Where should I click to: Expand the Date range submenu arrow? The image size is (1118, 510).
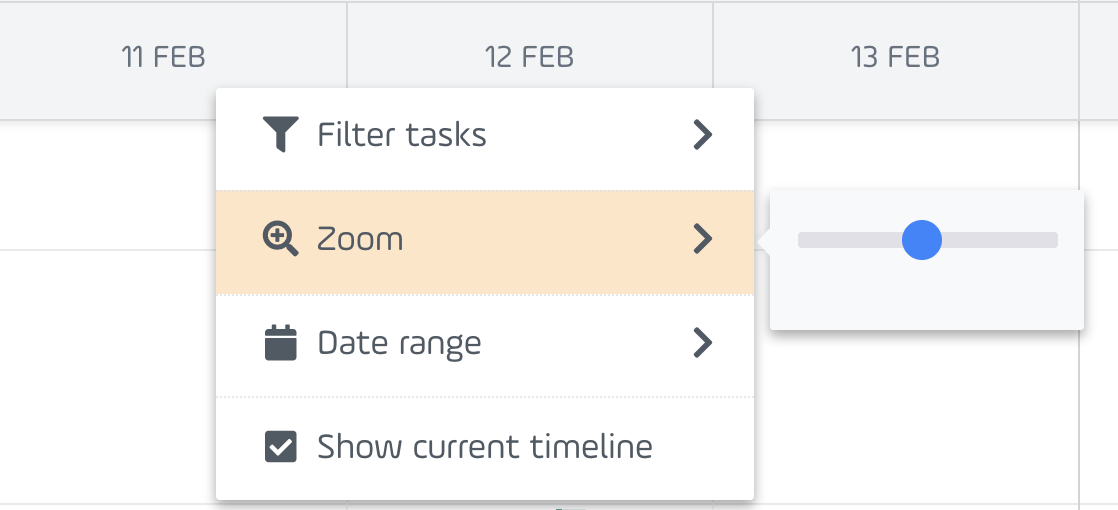click(703, 343)
